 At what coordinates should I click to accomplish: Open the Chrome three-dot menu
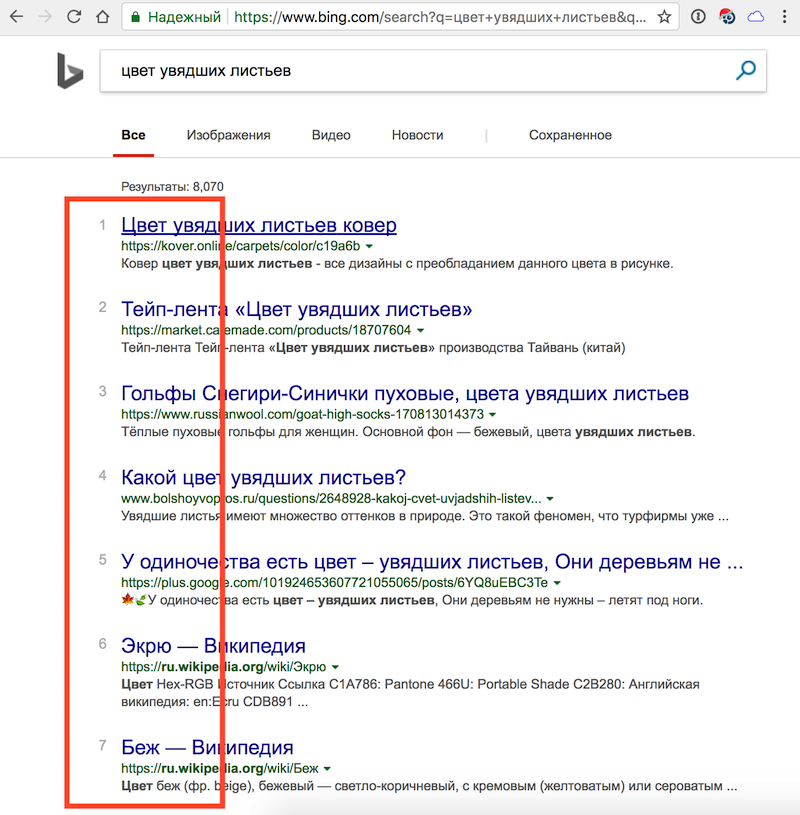784,17
